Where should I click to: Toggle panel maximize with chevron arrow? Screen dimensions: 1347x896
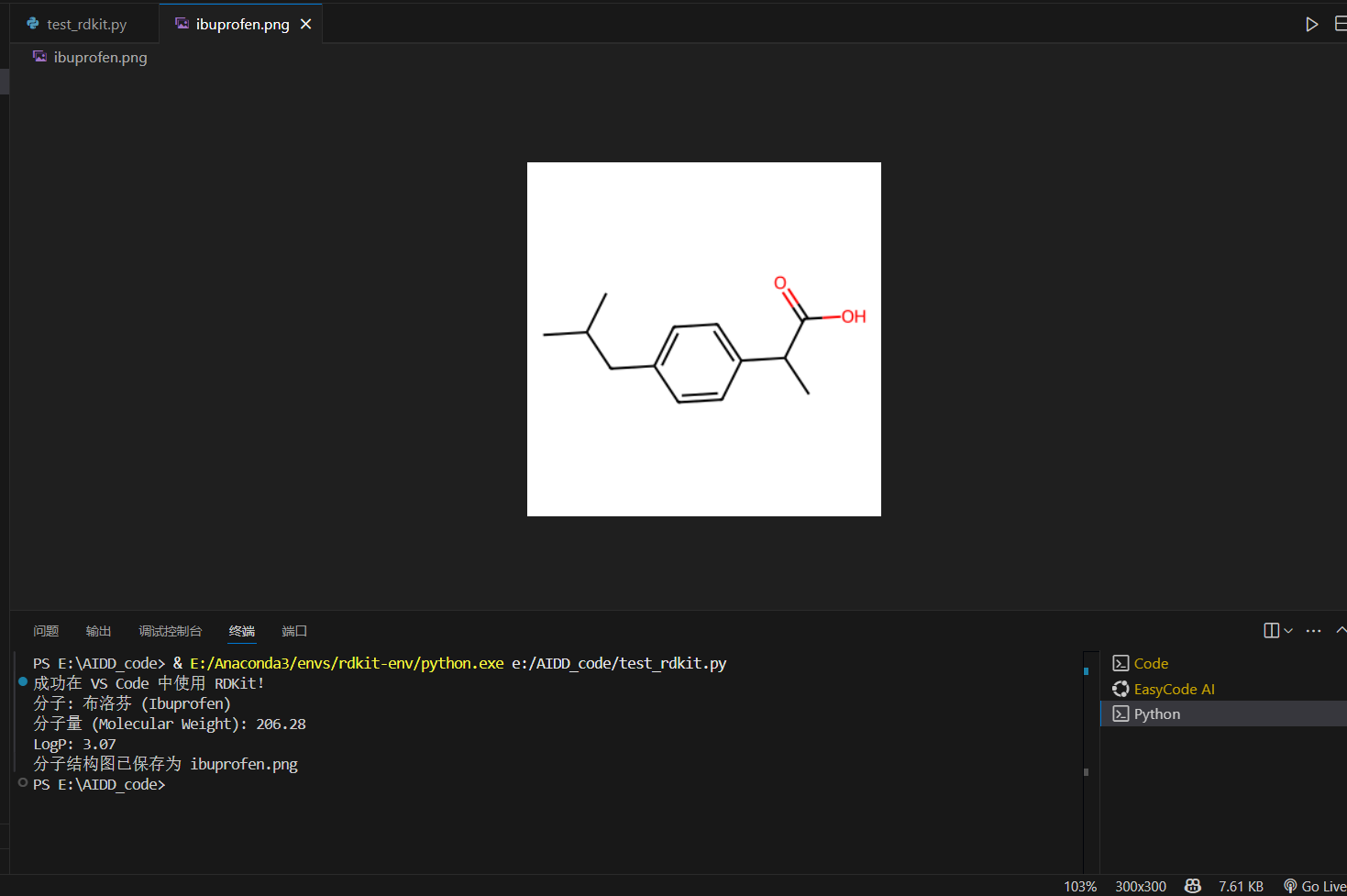coord(1341,630)
